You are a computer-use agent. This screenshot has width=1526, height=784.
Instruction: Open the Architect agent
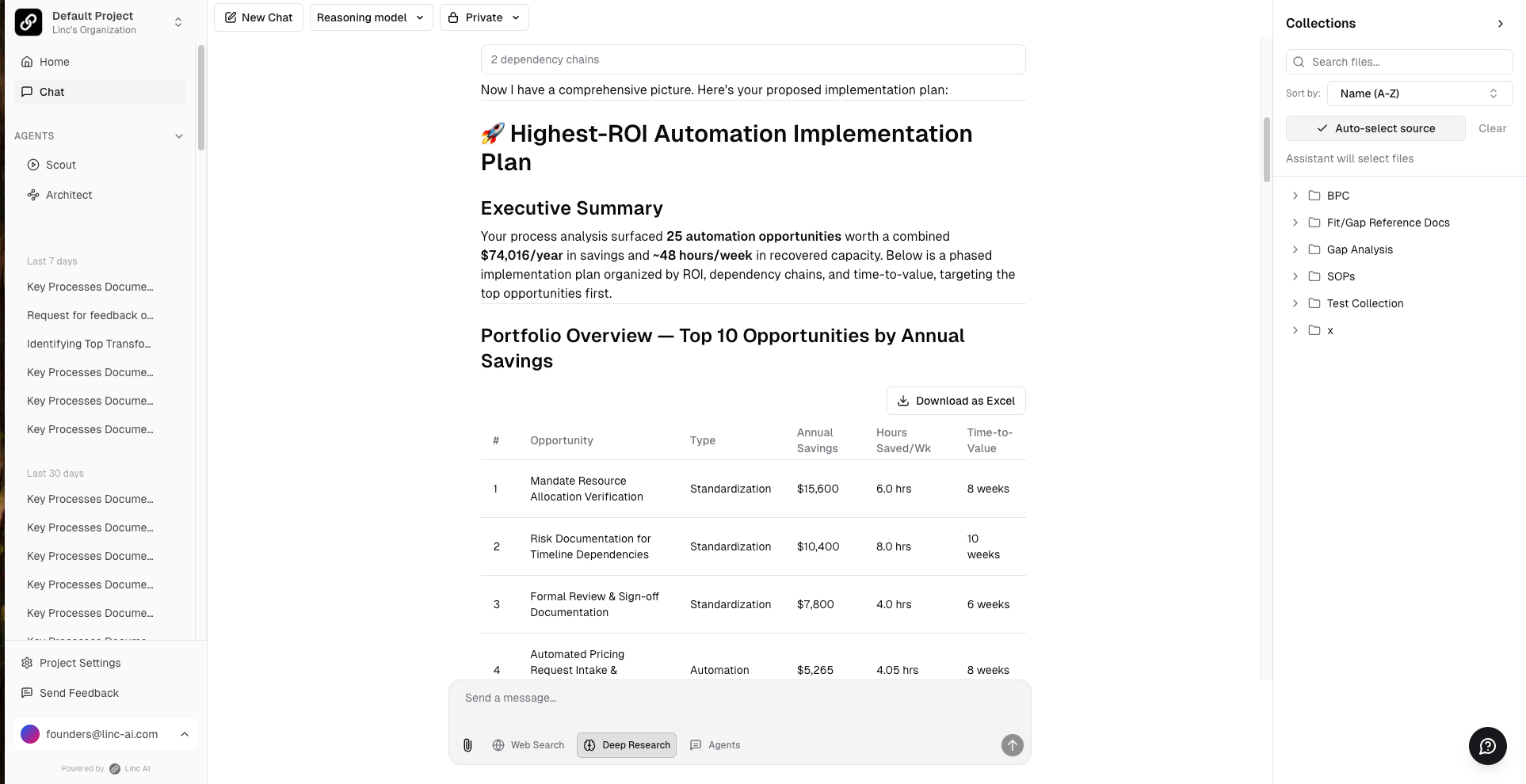click(x=68, y=195)
